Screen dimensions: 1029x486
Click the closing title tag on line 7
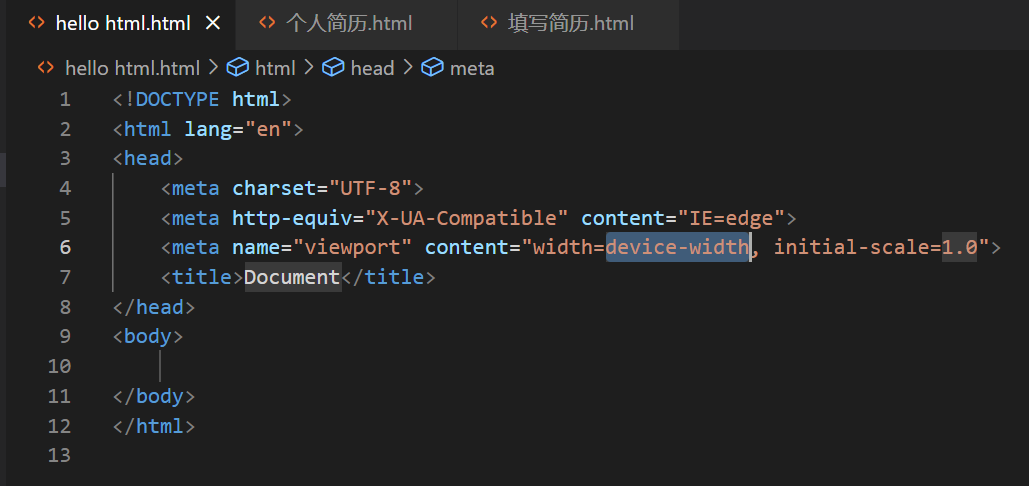pos(388,277)
